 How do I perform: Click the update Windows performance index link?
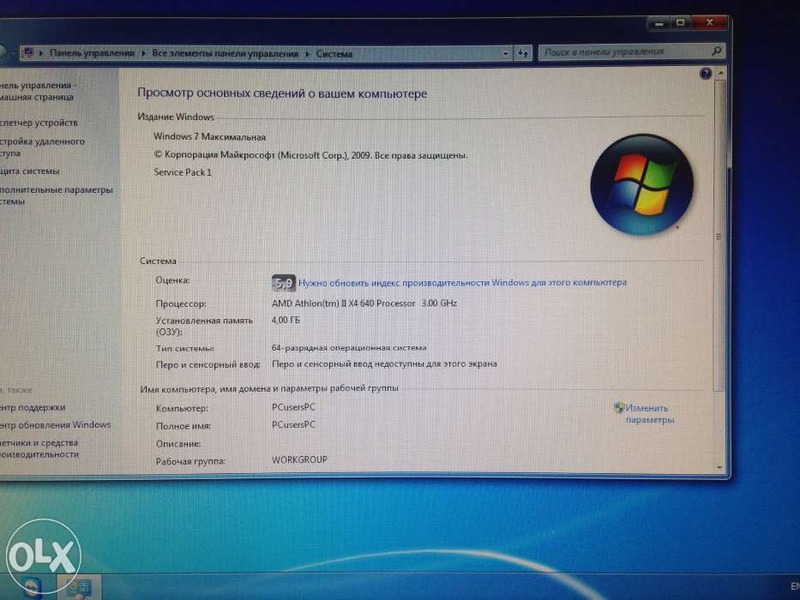click(462, 283)
